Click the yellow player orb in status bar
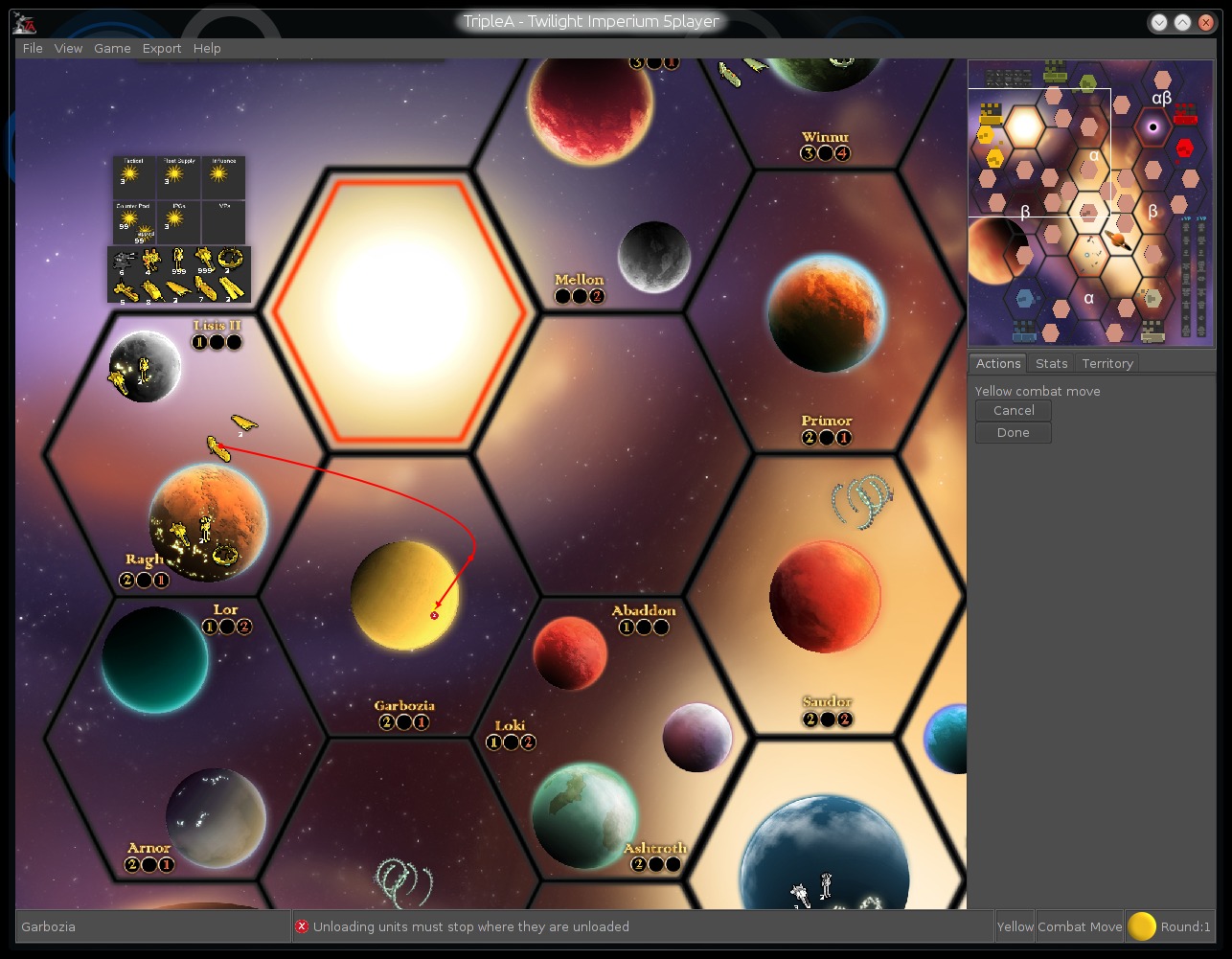 (x=1142, y=926)
